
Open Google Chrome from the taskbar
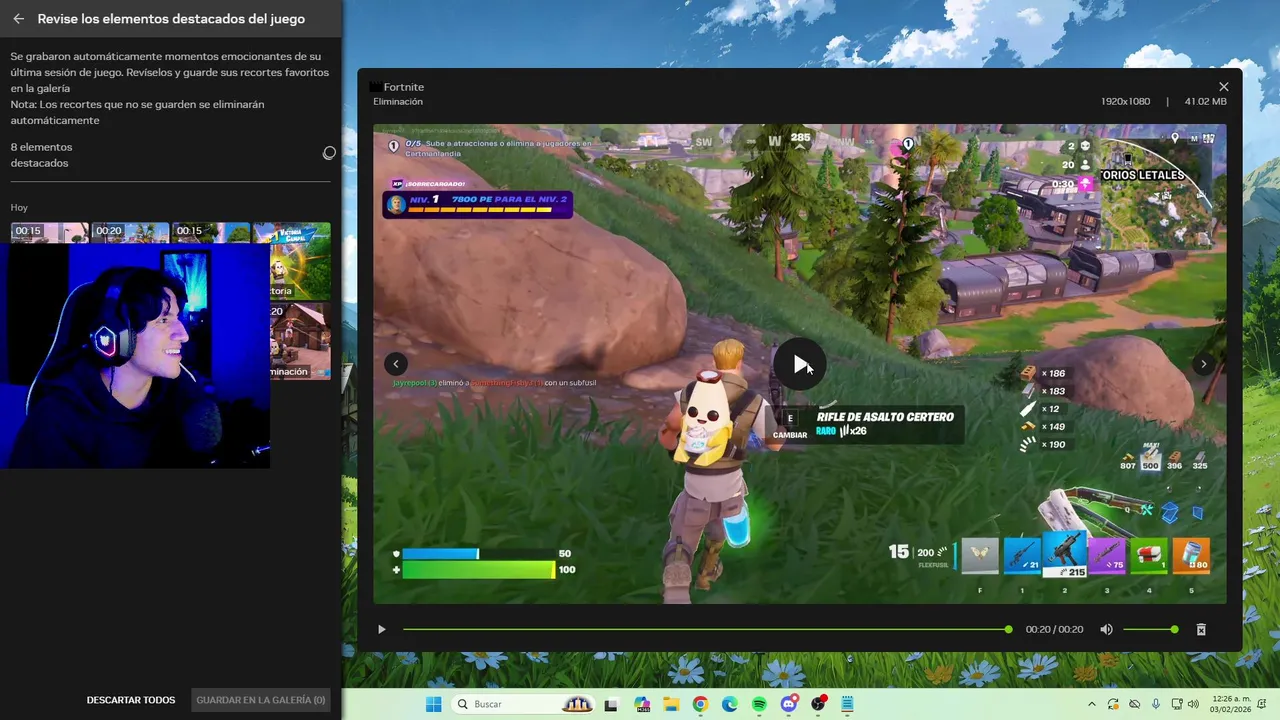click(x=700, y=704)
